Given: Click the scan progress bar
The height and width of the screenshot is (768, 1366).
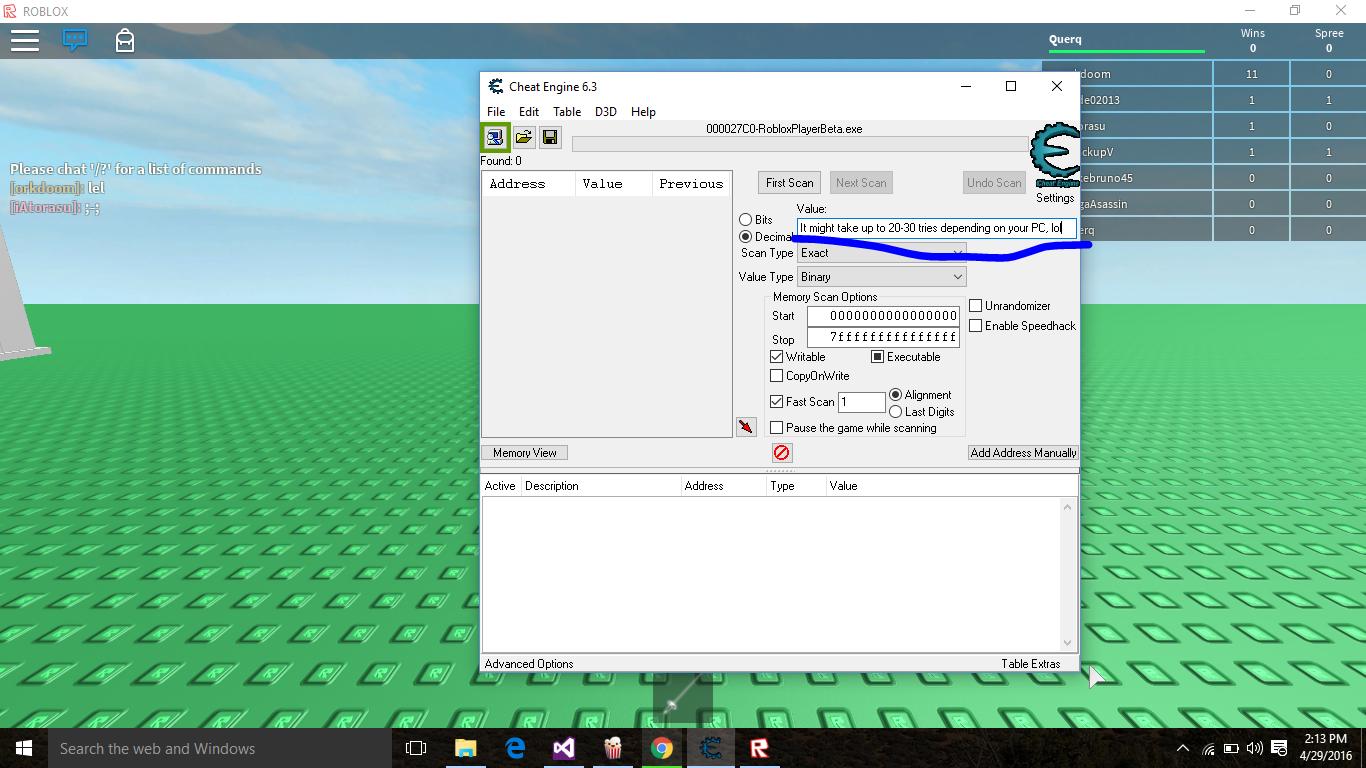Looking at the screenshot, I should click(800, 144).
